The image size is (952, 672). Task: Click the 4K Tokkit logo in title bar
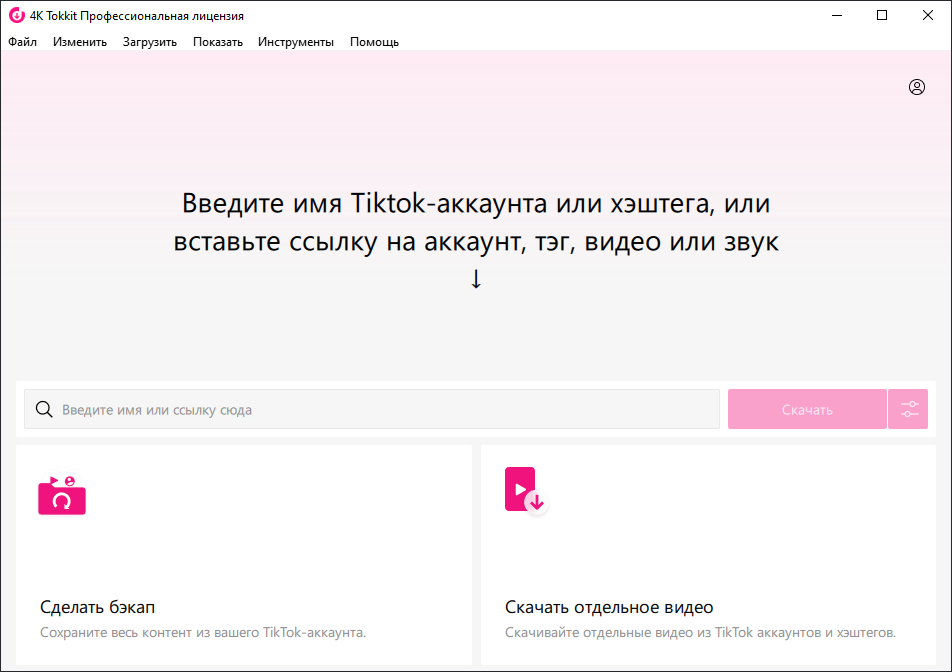click(16, 16)
